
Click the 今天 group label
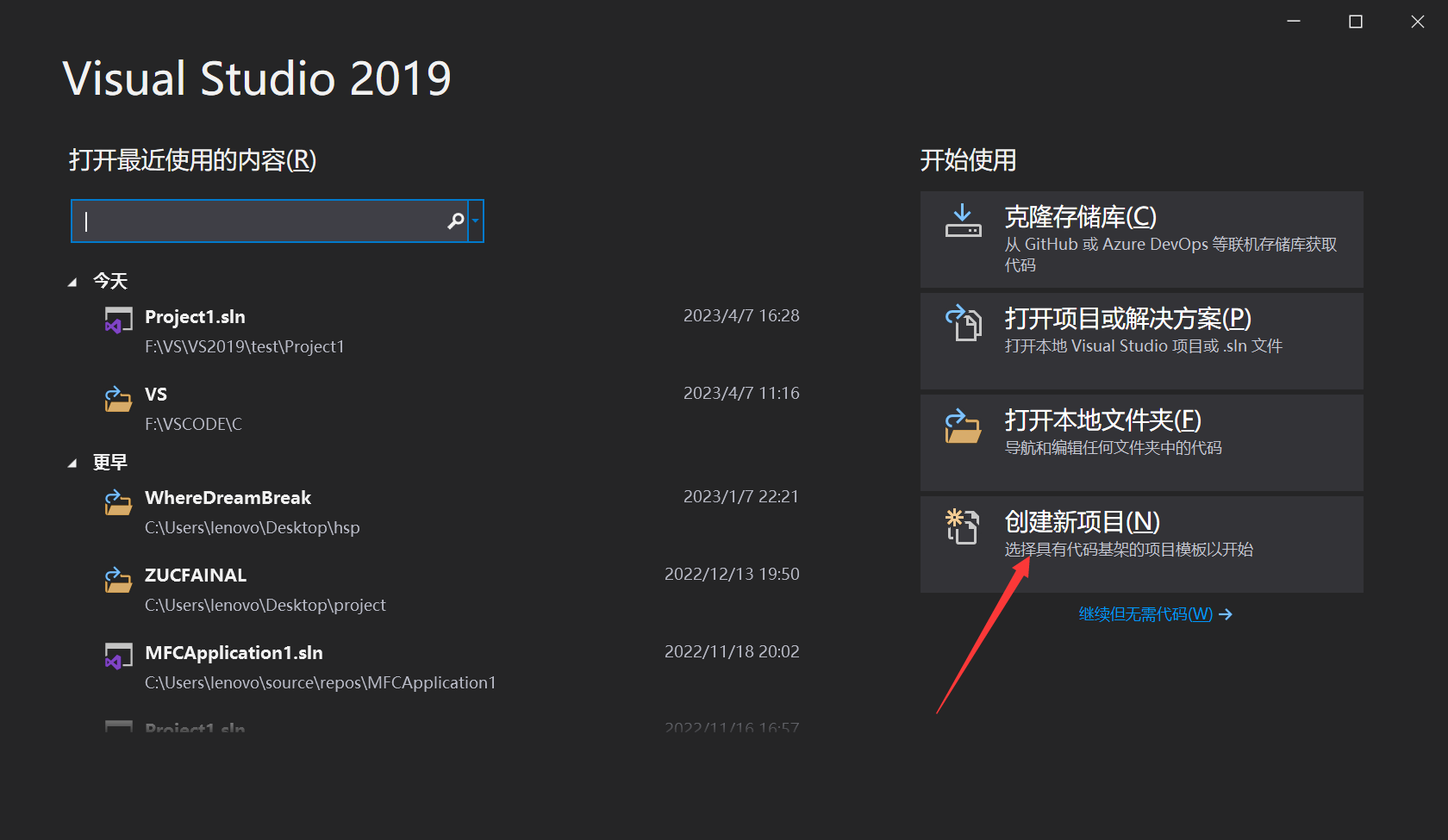pos(110,281)
